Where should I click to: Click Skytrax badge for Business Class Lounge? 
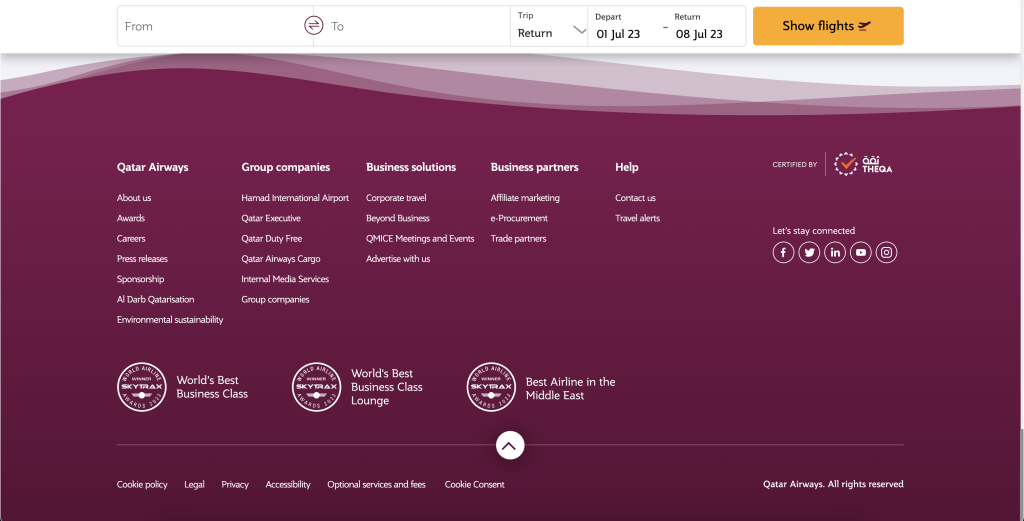tap(317, 387)
